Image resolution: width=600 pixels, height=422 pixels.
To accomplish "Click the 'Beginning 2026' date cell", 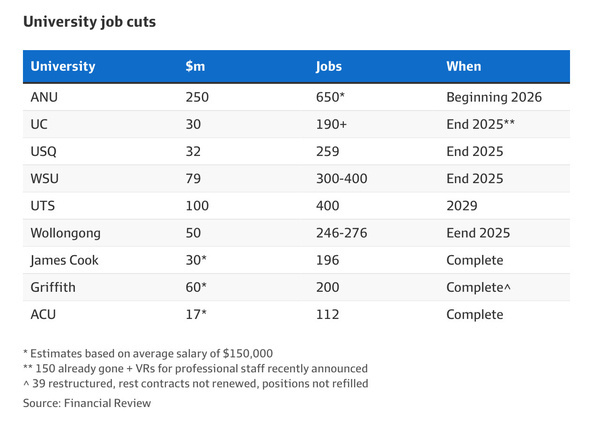I will (x=494, y=98).
